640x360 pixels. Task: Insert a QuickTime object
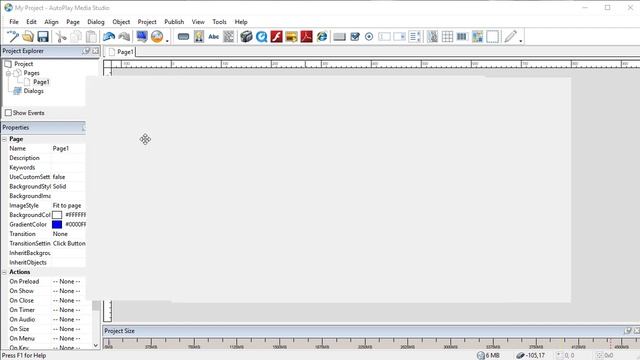click(261, 37)
